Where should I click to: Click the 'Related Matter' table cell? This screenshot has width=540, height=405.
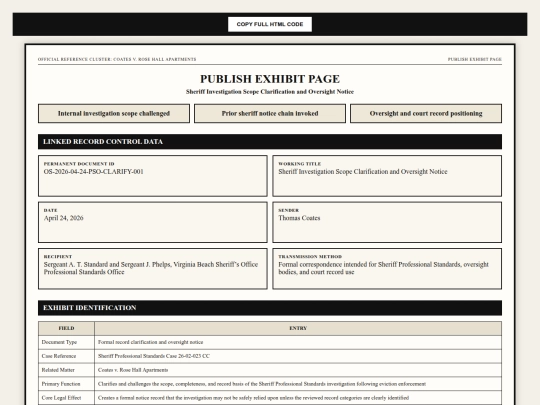point(66,370)
